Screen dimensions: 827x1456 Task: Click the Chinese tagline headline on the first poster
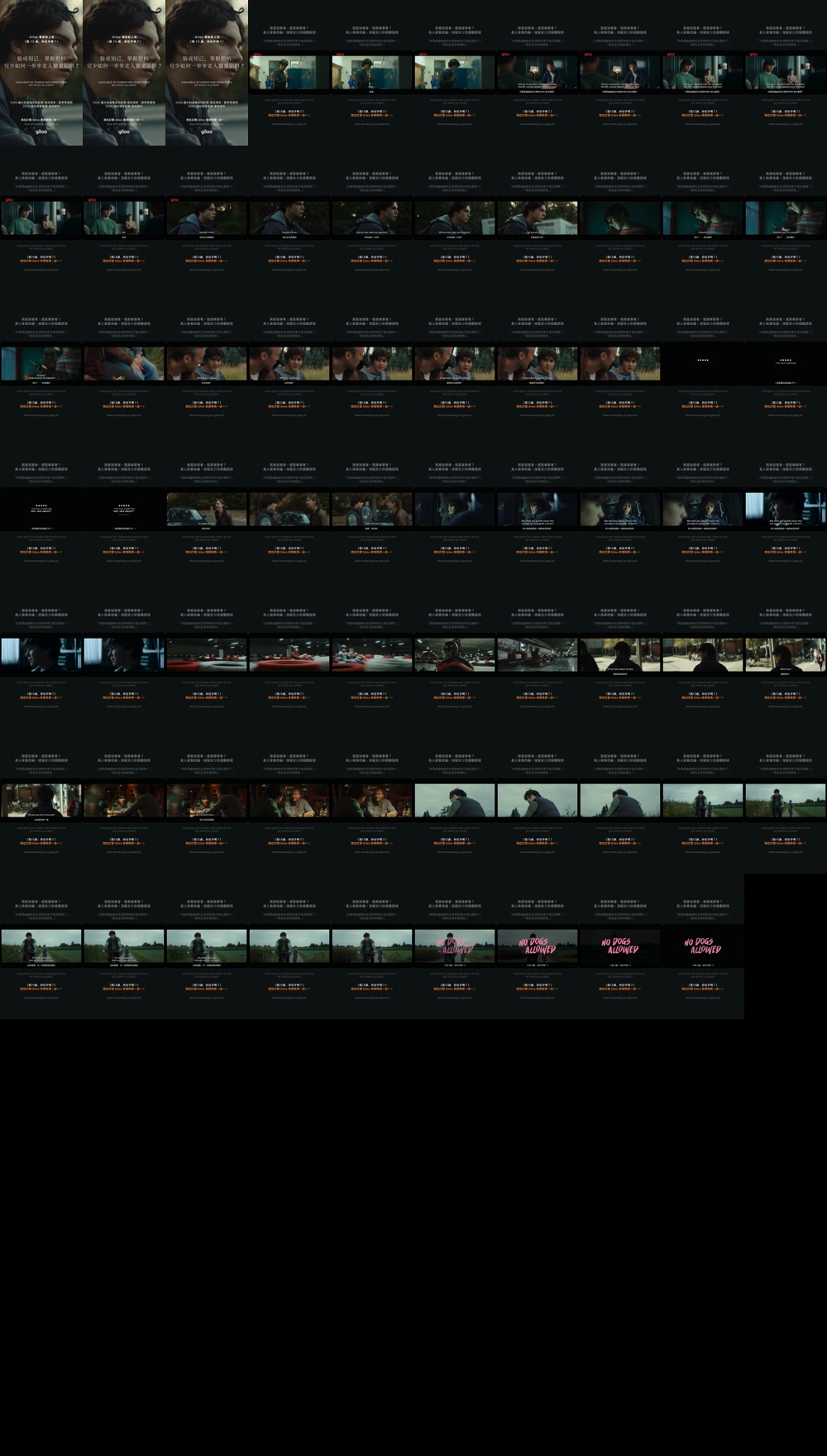pyautogui.click(x=41, y=62)
